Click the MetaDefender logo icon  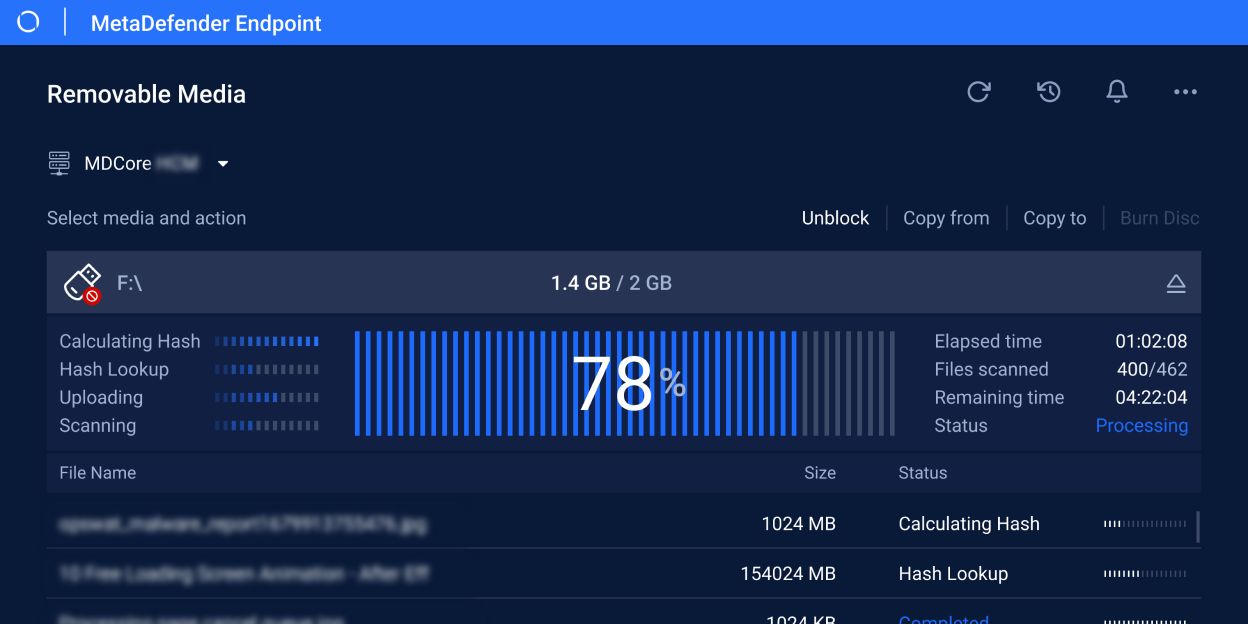tap(28, 22)
